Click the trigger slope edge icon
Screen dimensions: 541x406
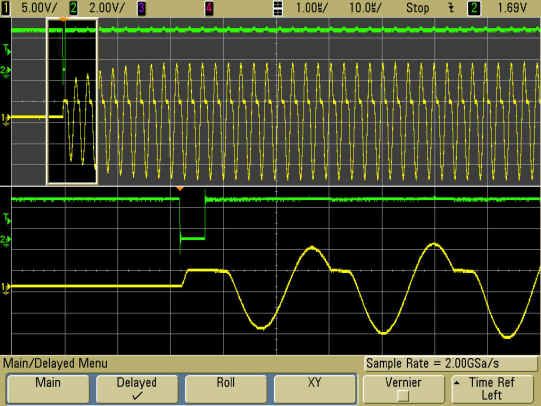tap(451, 8)
